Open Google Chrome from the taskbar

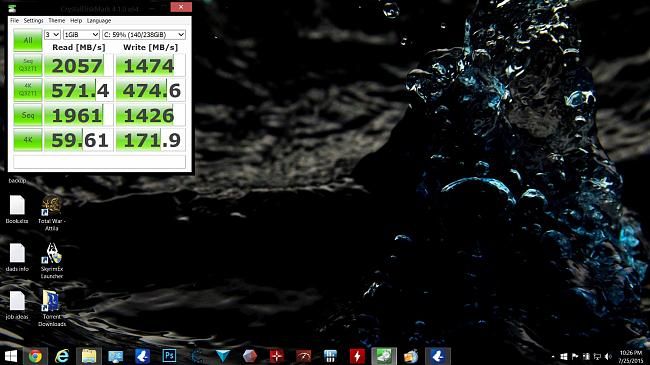35,356
